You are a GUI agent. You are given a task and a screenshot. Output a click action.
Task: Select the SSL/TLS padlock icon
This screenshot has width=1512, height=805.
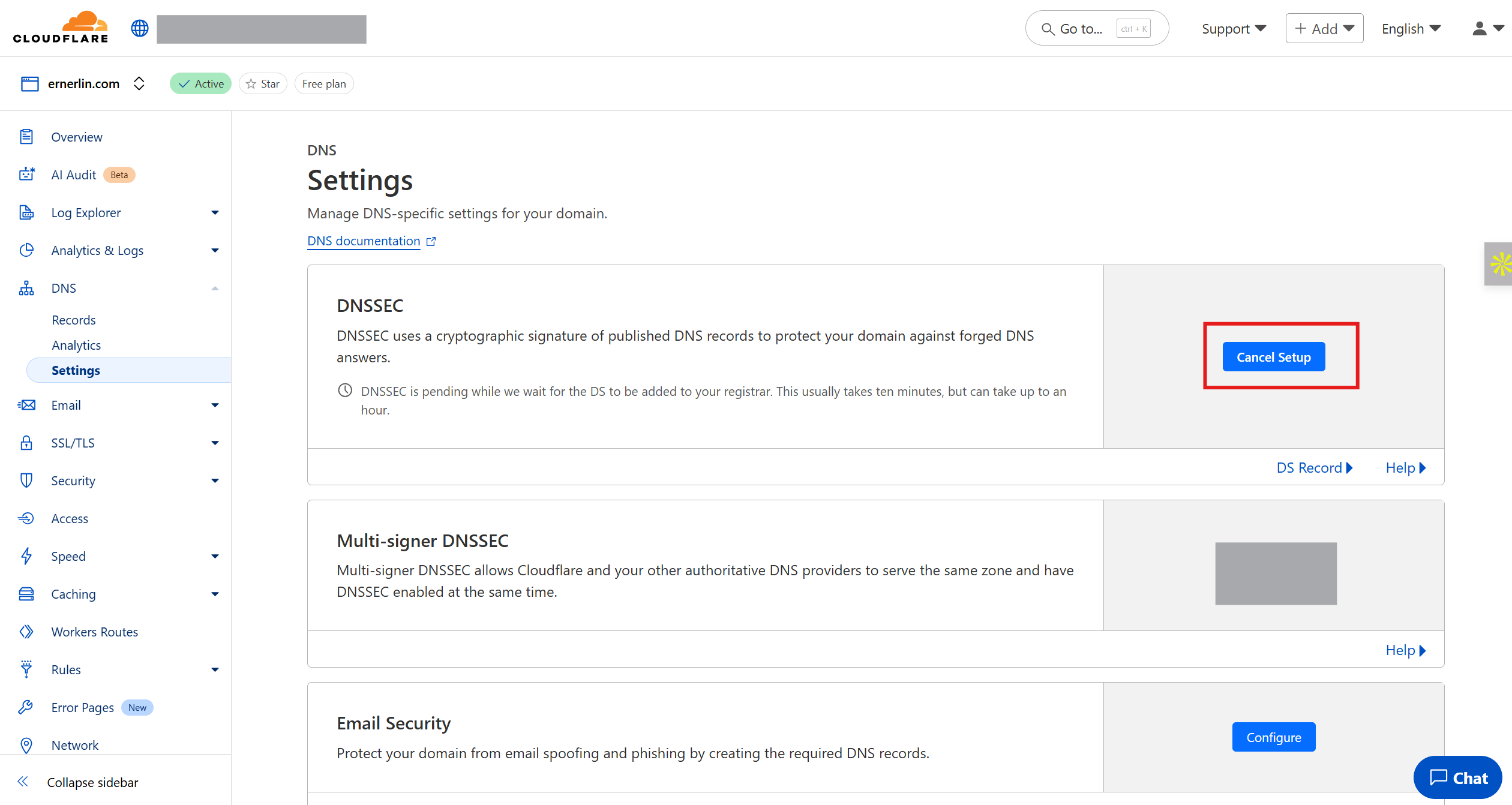point(26,443)
